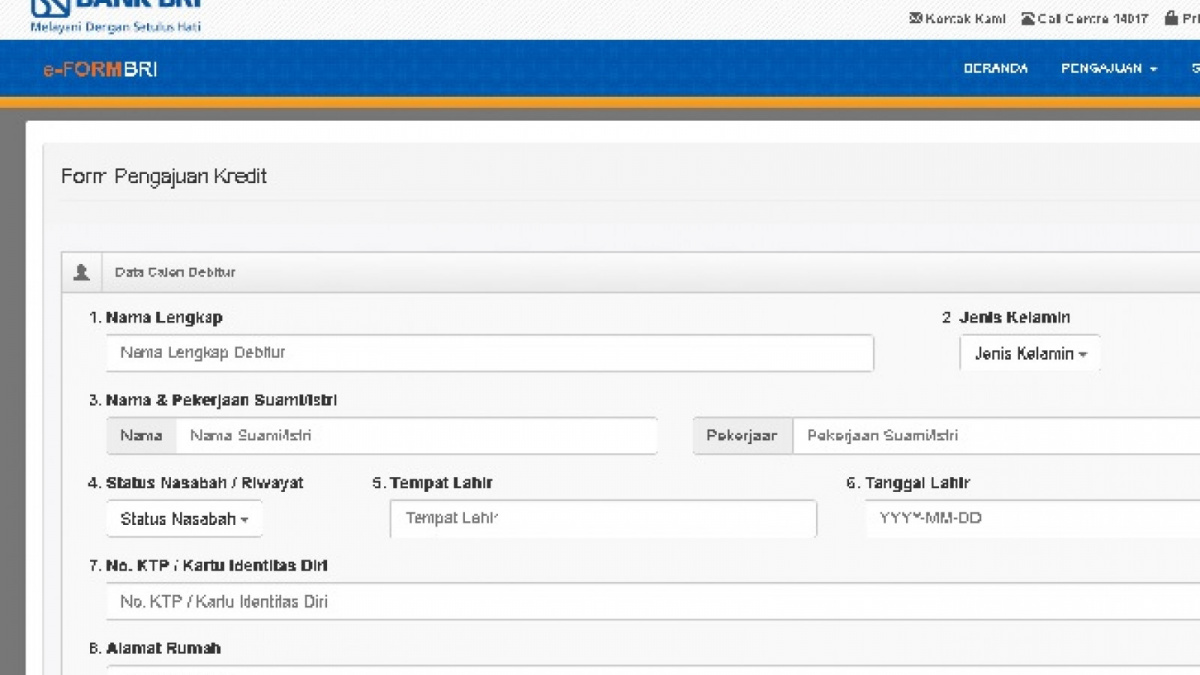Image resolution: width=1200 pixels, height=675 pixels.
Task: Click the e-FORM BRI brand logo
Action: [100, 69]
